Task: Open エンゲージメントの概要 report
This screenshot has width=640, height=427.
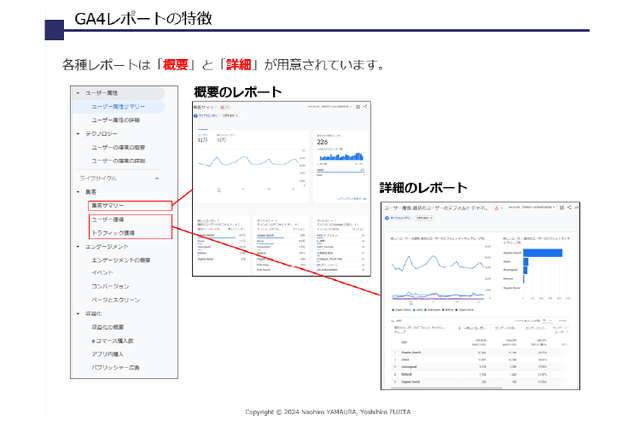Action: click(121, 260)
